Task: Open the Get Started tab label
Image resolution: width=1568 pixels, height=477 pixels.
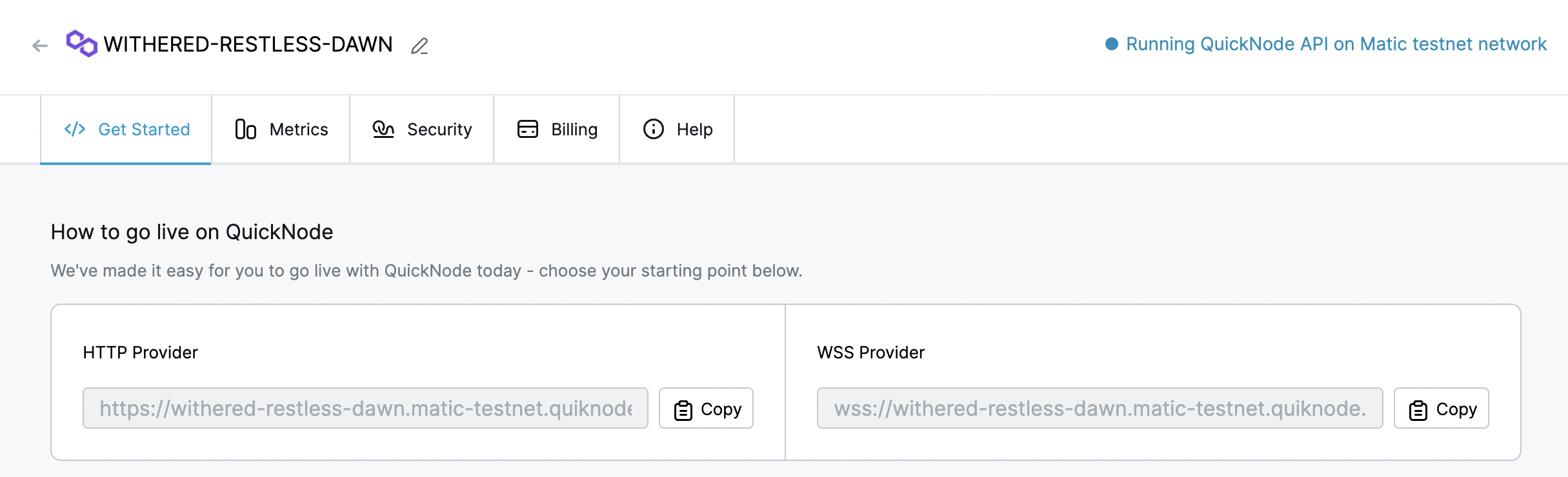Action: point(144,130)
